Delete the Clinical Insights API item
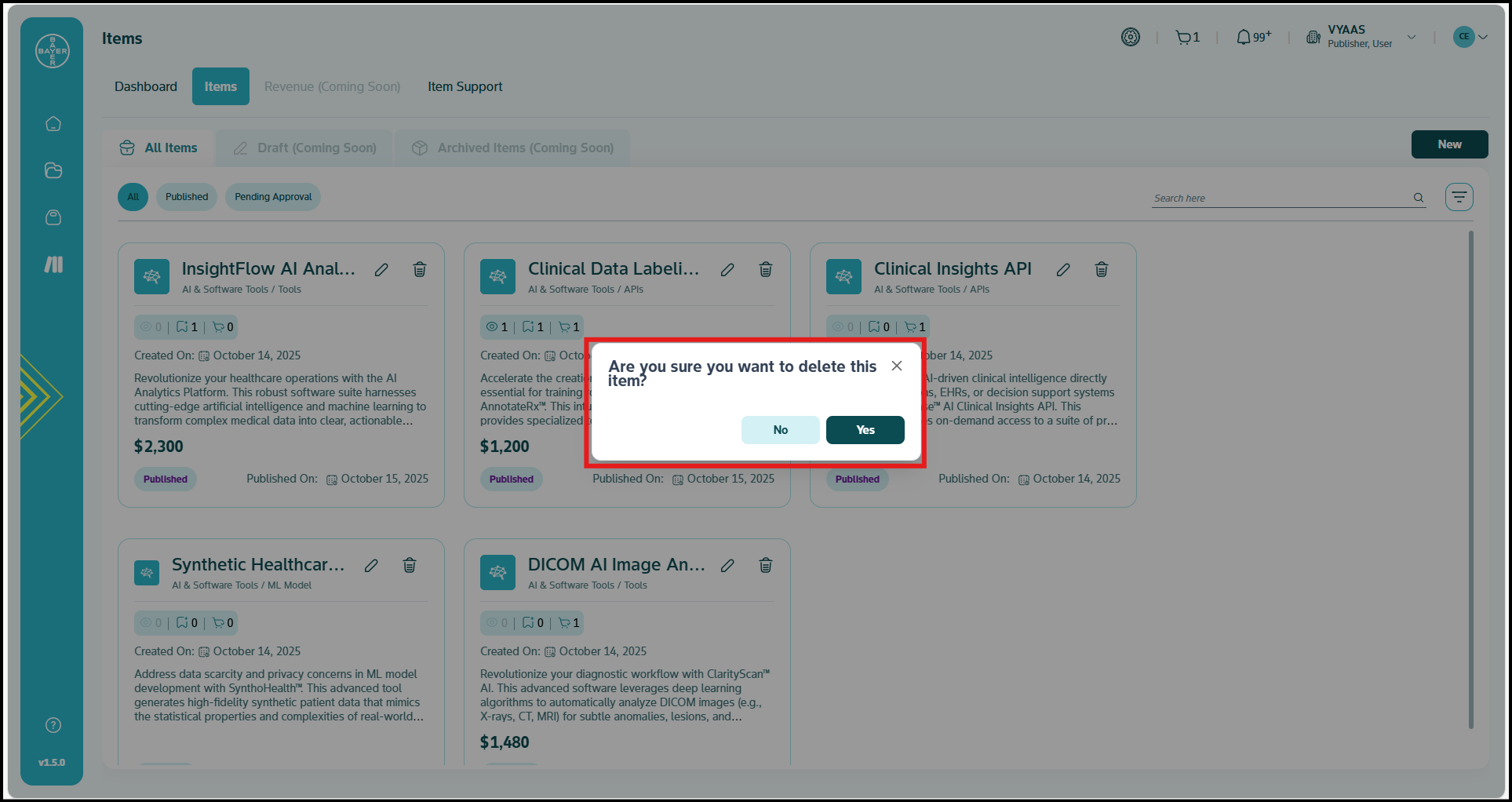Image resolution: width=1512 pixels, height=802 pixels. [x=1102, y=270]
